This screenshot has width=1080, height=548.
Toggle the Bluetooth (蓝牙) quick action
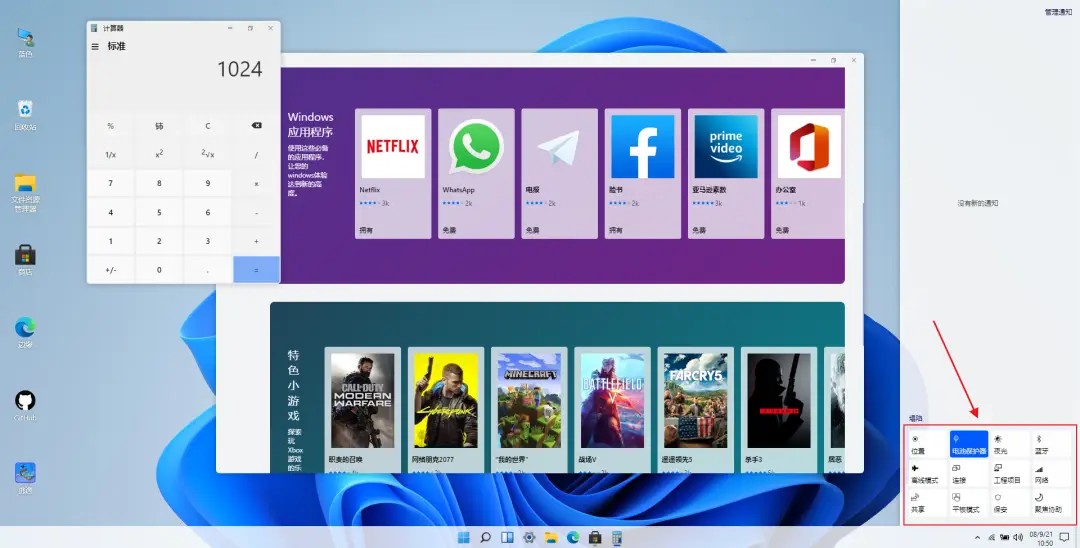pyautogui.click(x=1051, y=444)
